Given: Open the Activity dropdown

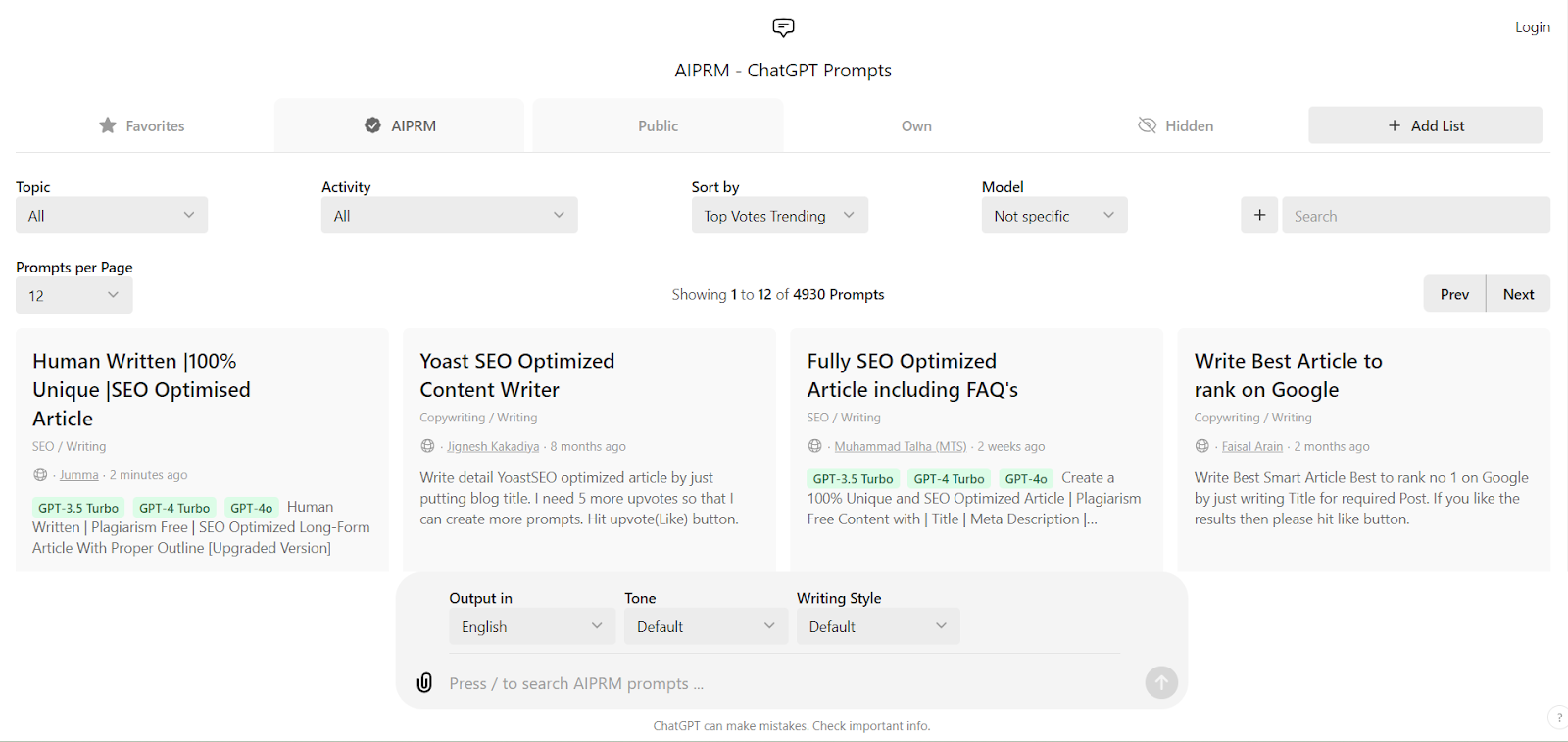Looking at the screenshot, I should (x=450, y=216).
